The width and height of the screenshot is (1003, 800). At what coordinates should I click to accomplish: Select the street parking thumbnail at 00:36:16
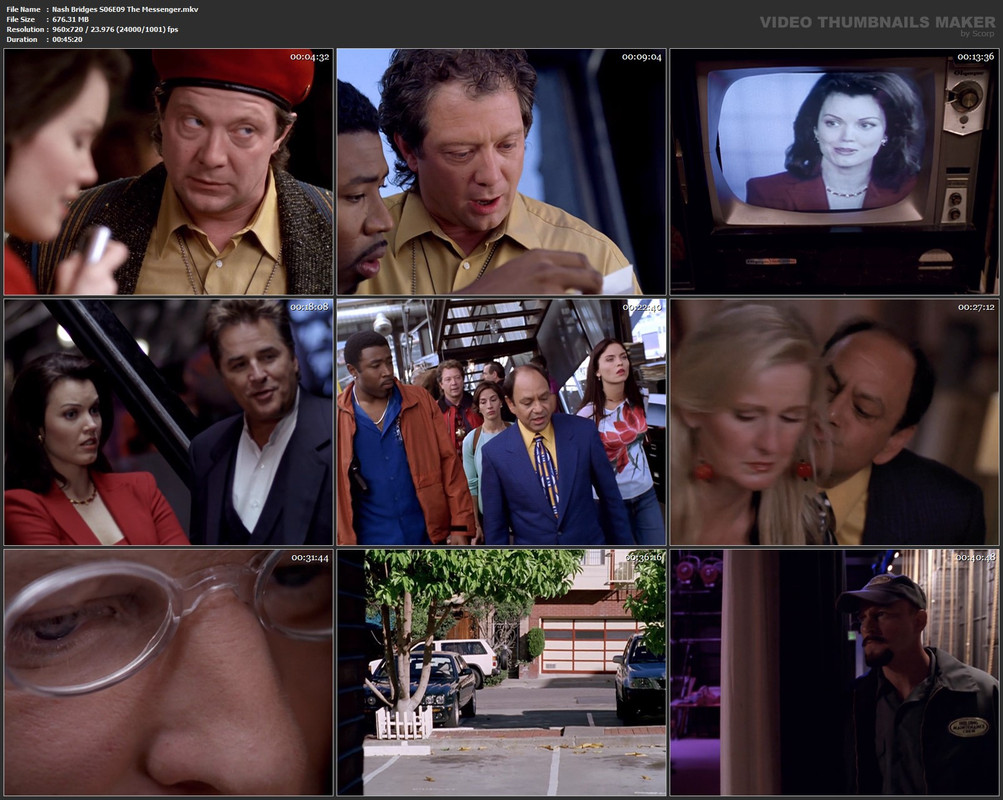tap(502, 673)
